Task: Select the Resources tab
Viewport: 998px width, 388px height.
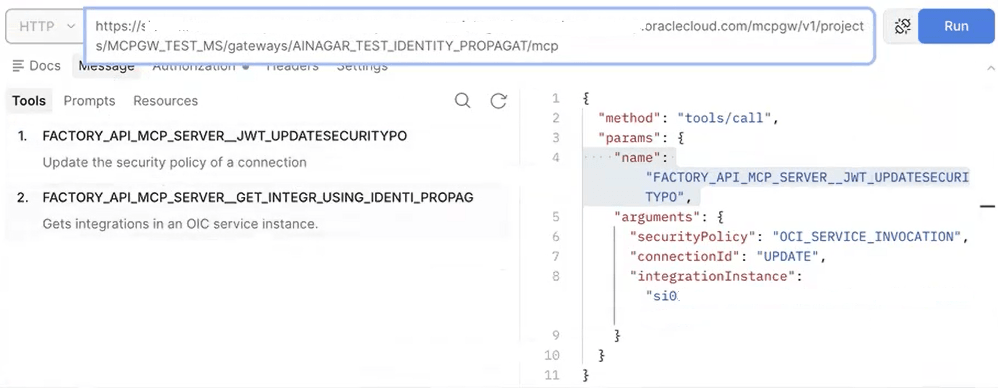Action: click(x=165, y=100)
